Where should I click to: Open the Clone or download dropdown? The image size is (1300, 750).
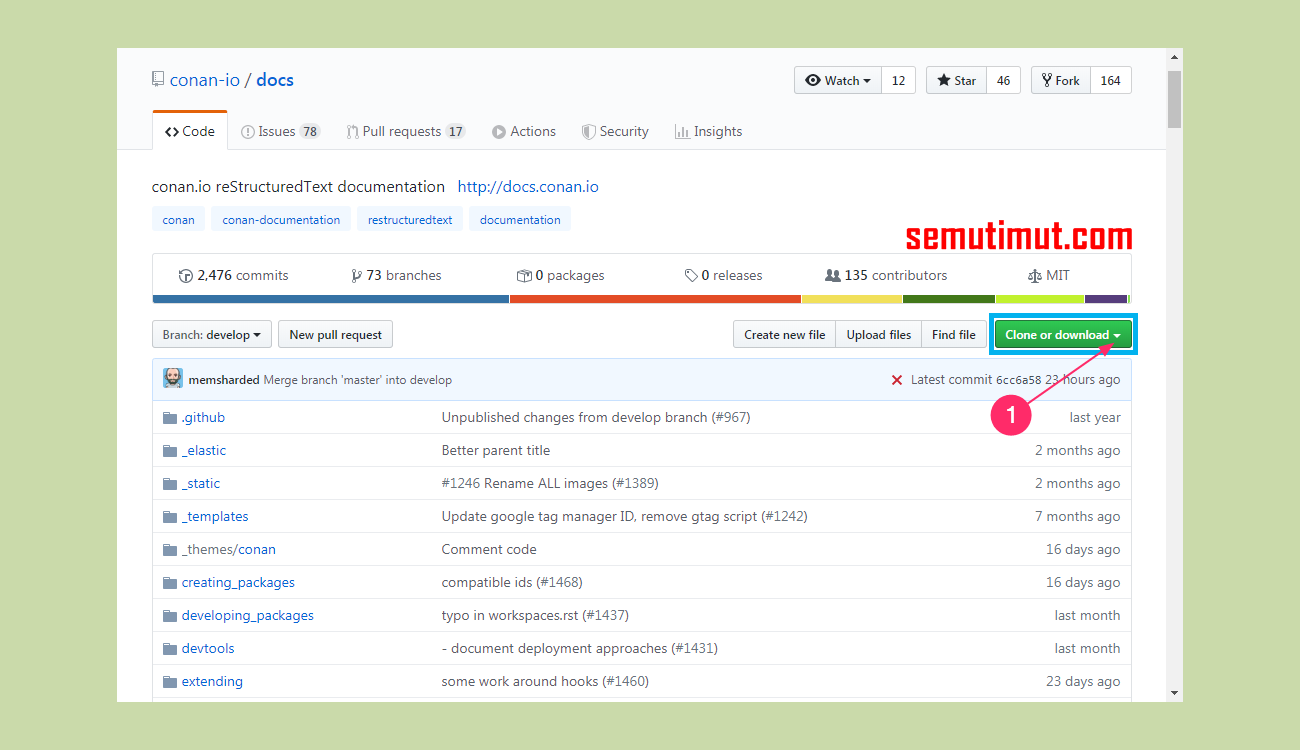click(x=1062, y=334)
